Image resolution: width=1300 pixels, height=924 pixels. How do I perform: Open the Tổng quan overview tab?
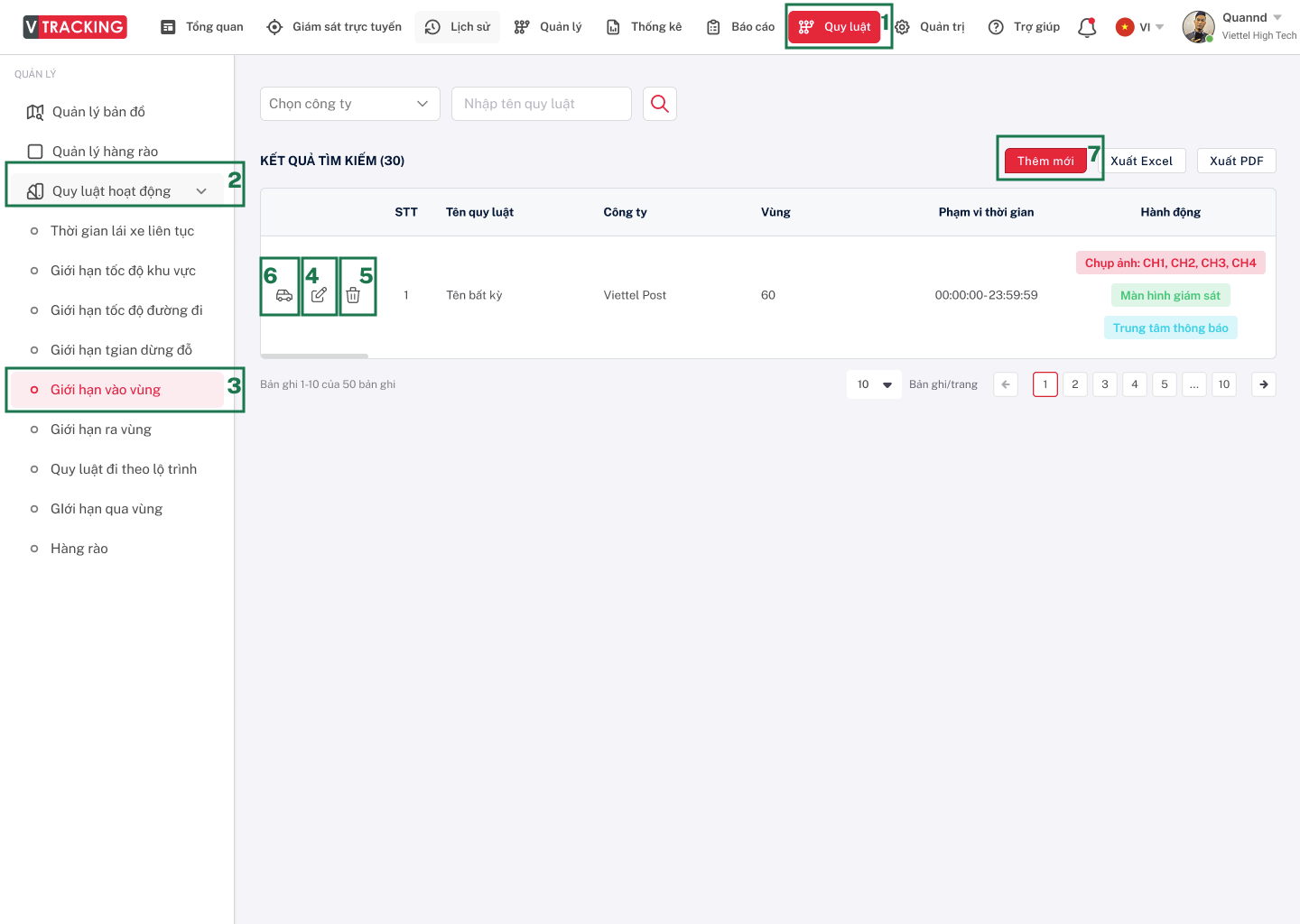coord(202,27)
